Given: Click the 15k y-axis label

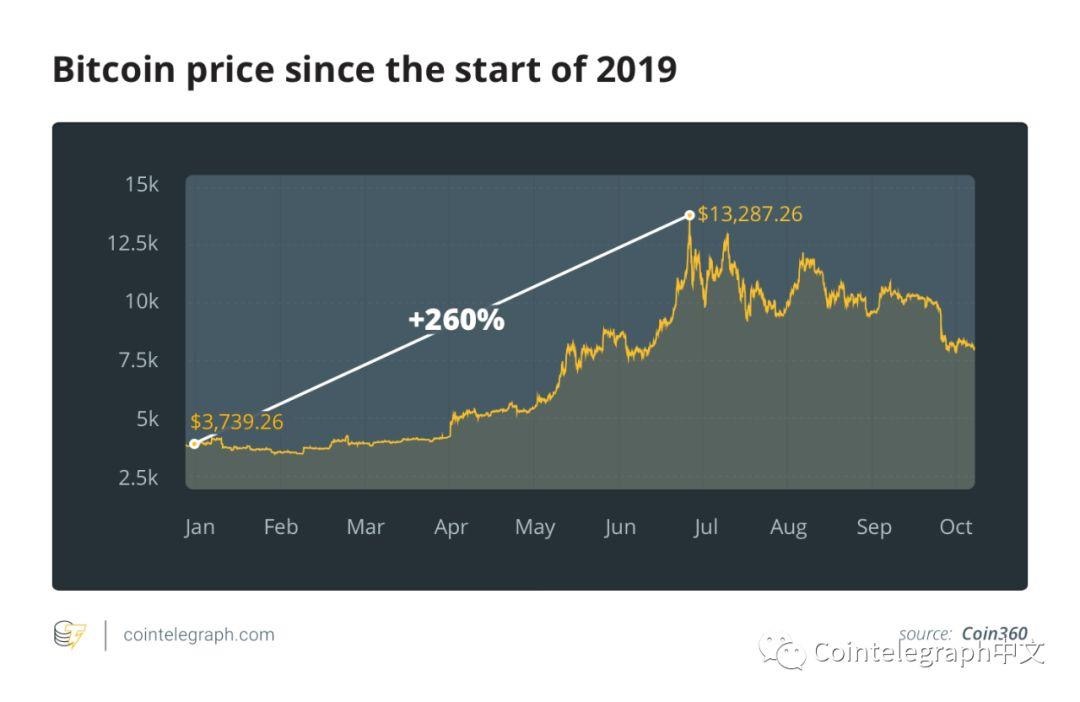Looking at the screenshot, I should pos(142,185).
